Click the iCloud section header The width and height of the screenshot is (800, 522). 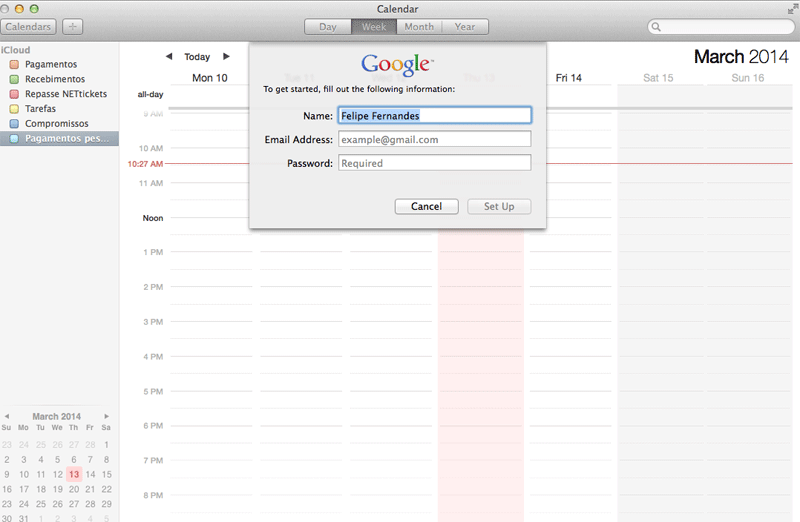tap(16, 50)
